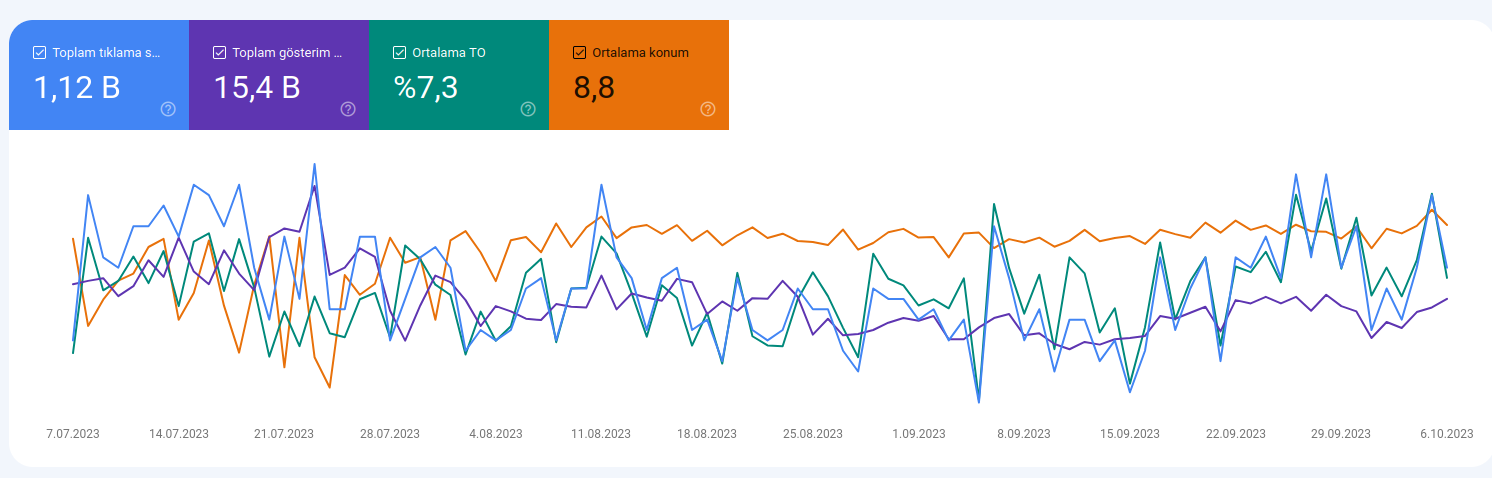Uncheck the Toplam tıklama checkbox

[40, 53]
